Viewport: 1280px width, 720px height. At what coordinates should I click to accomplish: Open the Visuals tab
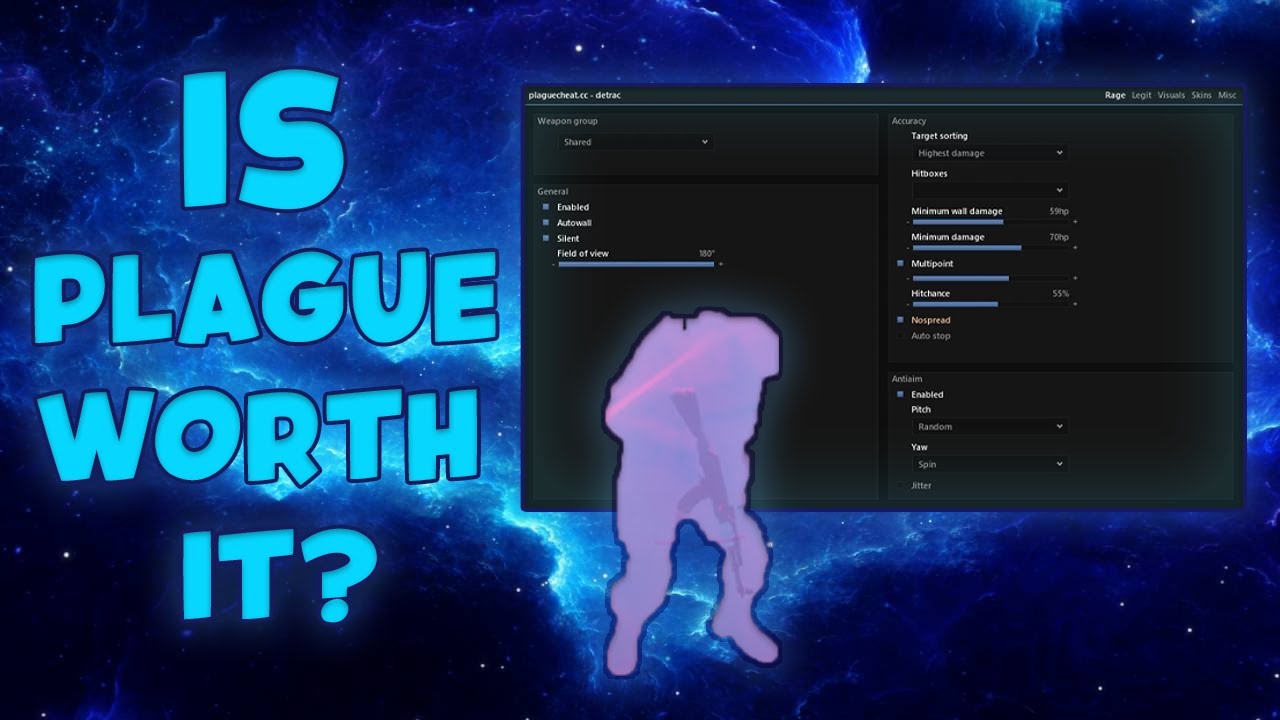(x=1171, y=96)
